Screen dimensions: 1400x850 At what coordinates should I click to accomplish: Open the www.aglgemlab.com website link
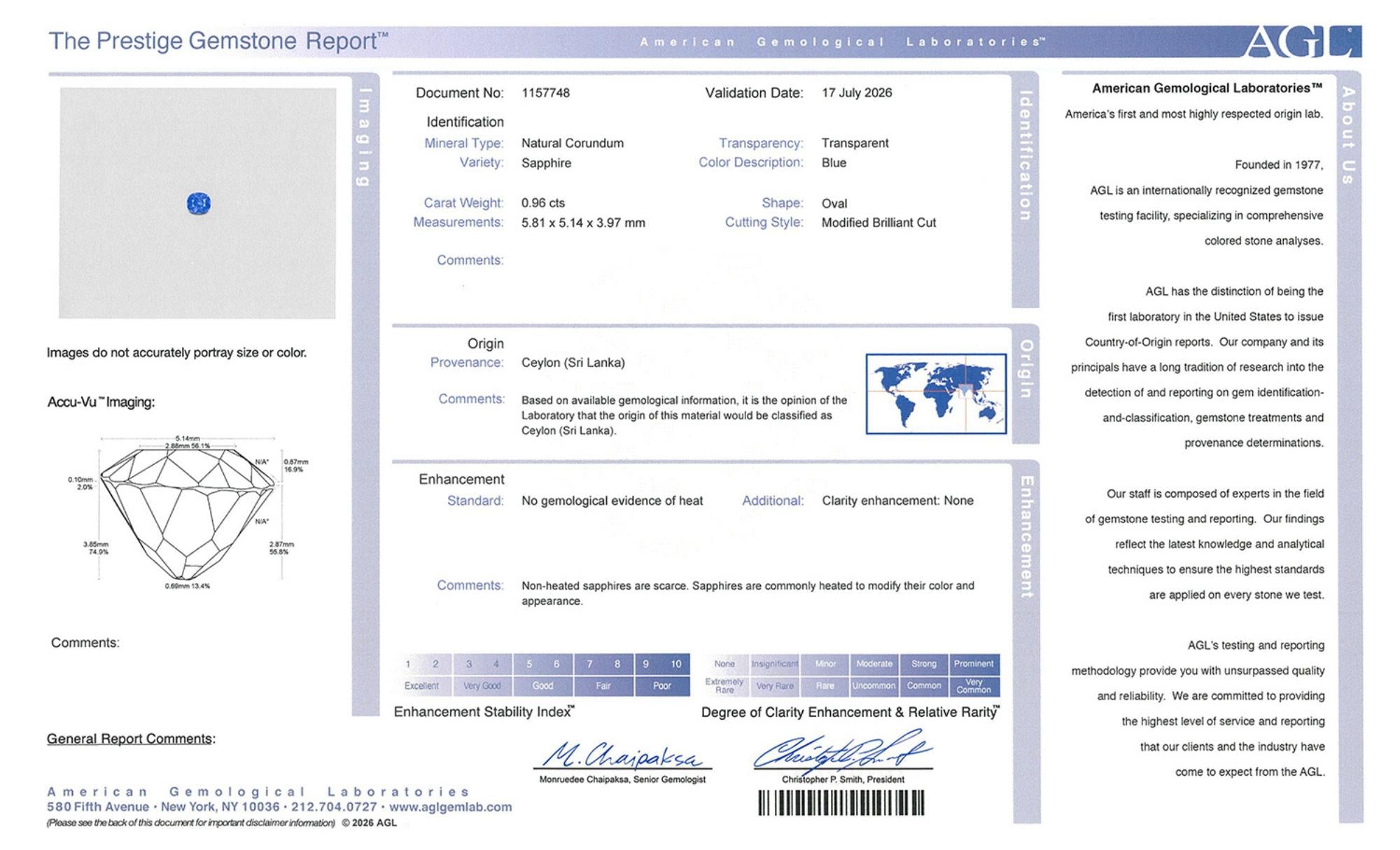point(450,807)
